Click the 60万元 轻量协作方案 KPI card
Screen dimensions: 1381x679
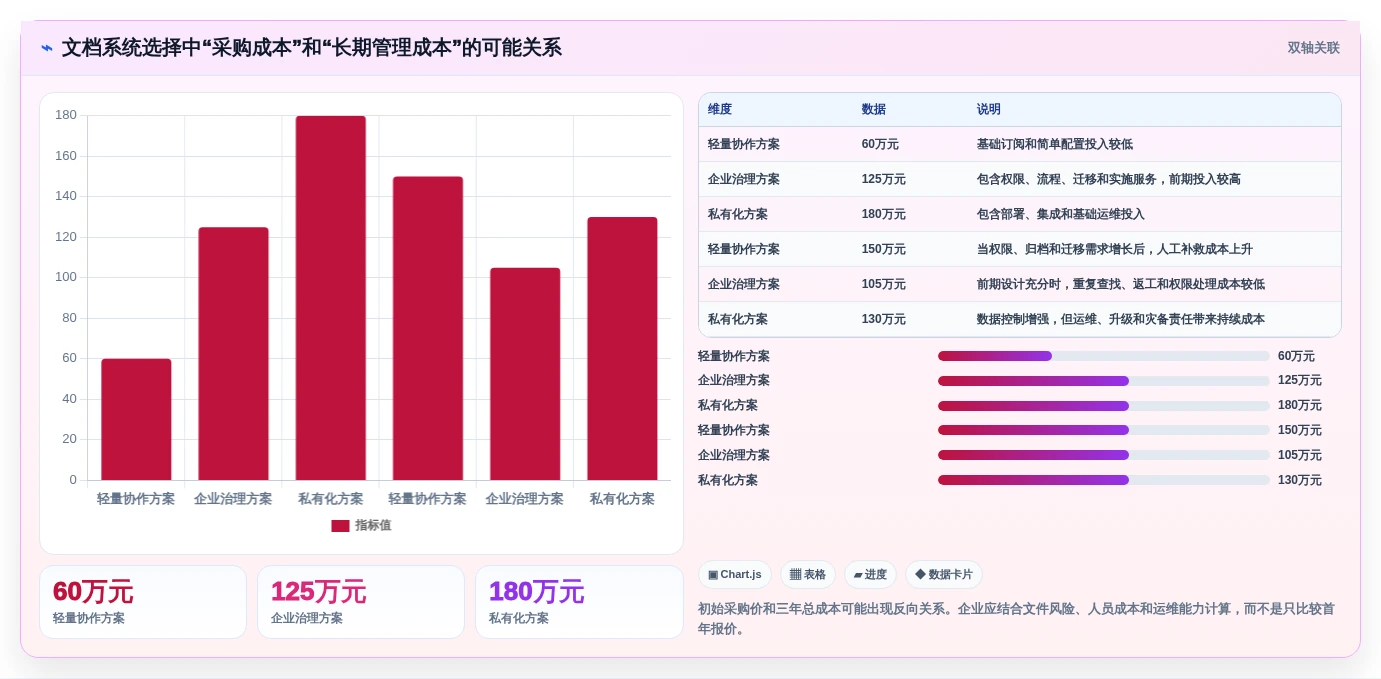tap(143, 602)
